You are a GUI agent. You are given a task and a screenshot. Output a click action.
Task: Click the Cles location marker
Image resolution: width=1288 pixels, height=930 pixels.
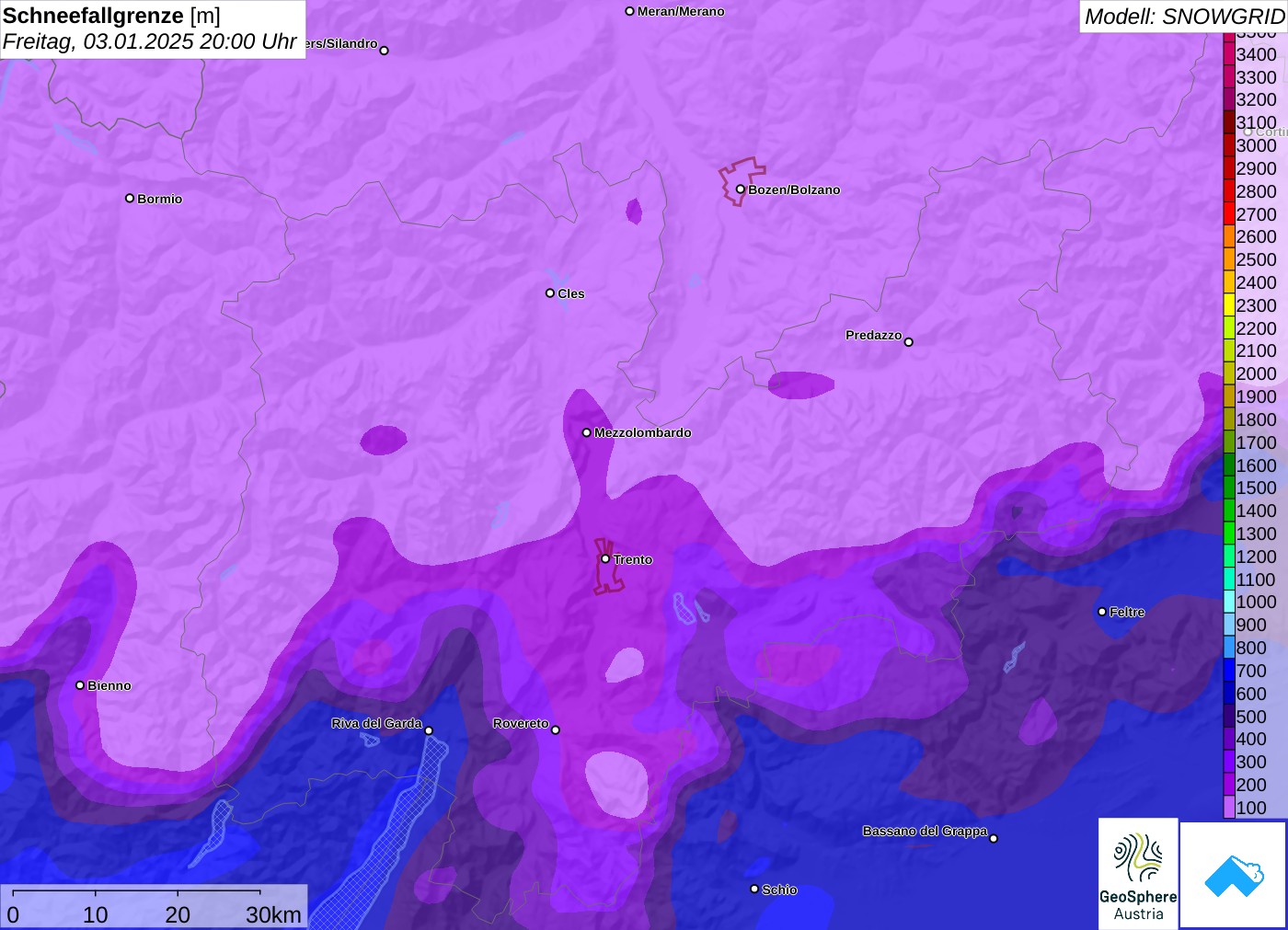[550, 293]
